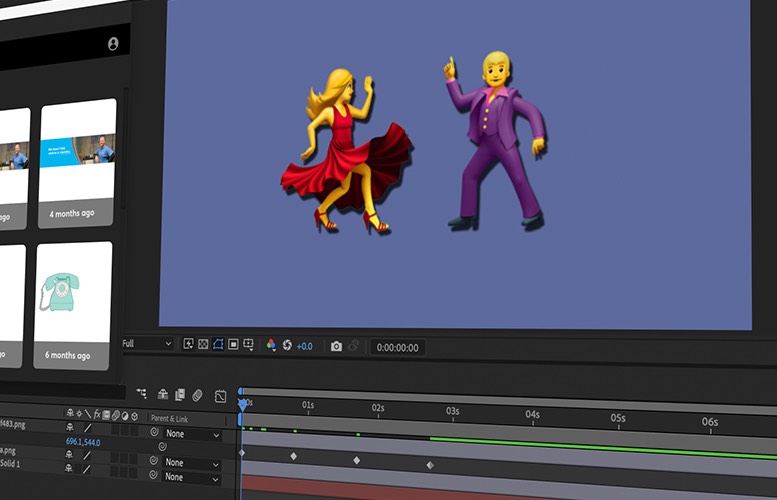The width and height of the screenshot is (777, 500).
Task: Click the 3D Layer cube column header
Action: pyautogui.click(x=134, y=416)
